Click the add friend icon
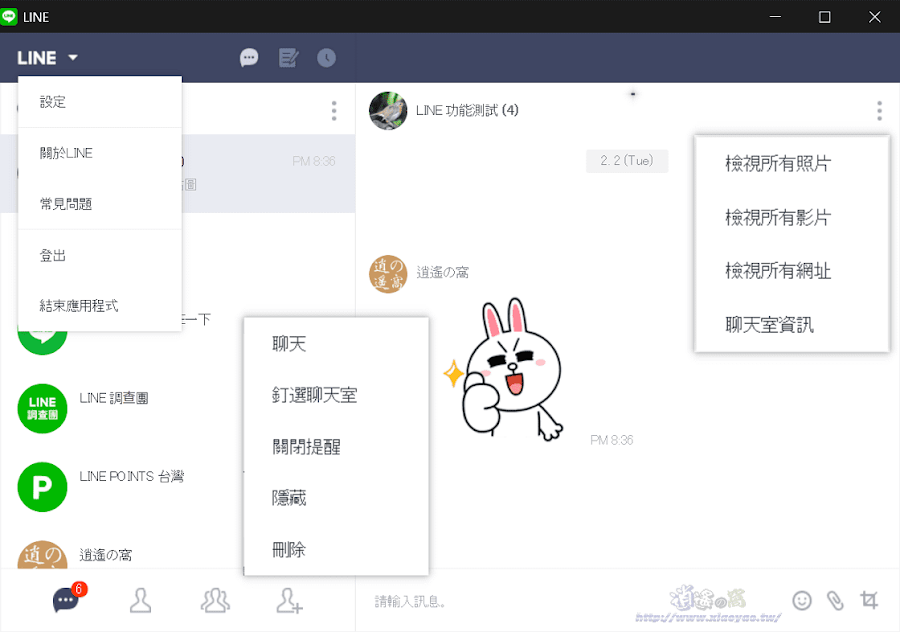900x632 pixels. click(289, 600)
